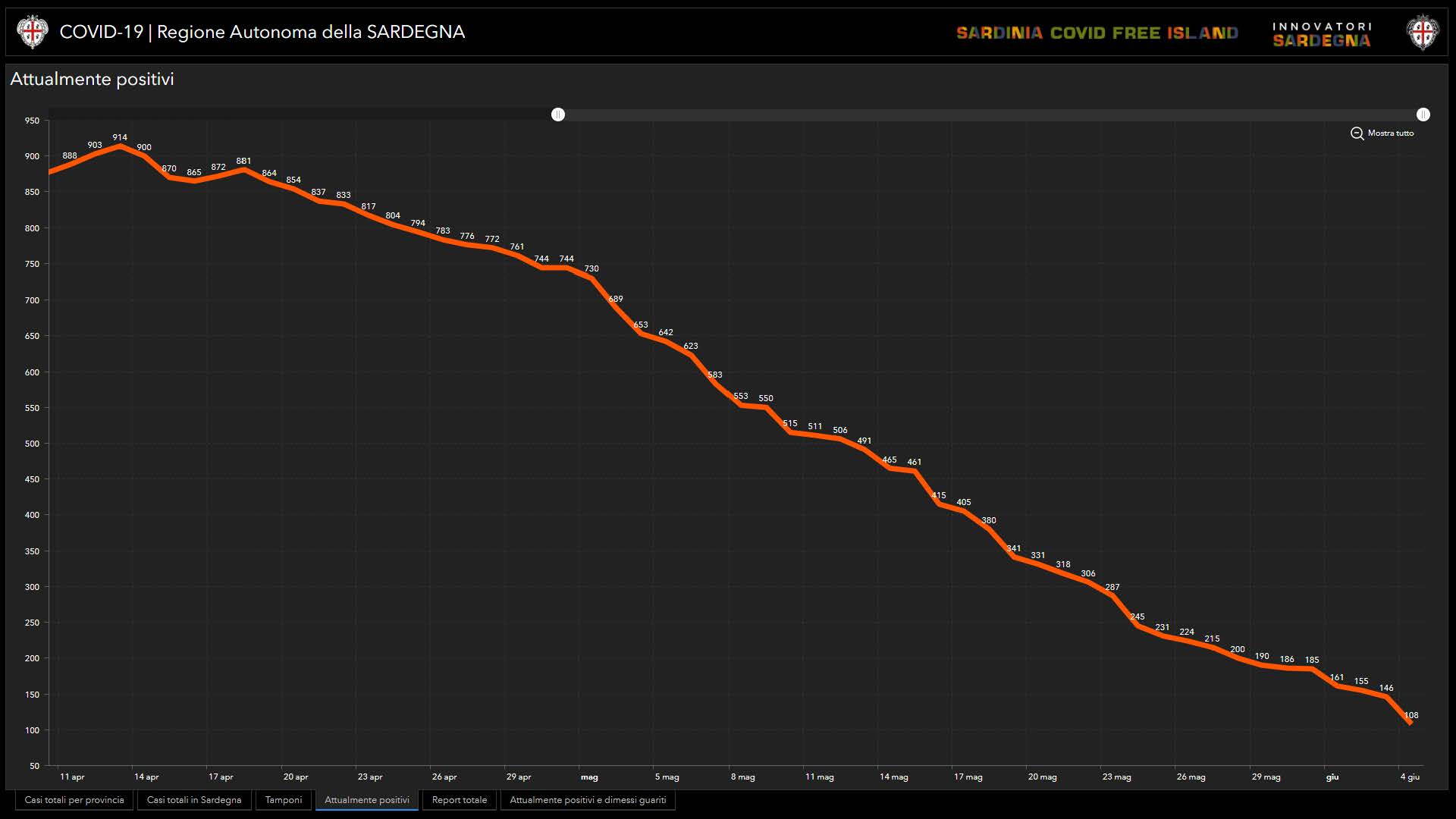Click the Sardegna crest logo at top left
Image resolution: width=1456 pixels, height=819 pixels.
(x=32, y=32)
